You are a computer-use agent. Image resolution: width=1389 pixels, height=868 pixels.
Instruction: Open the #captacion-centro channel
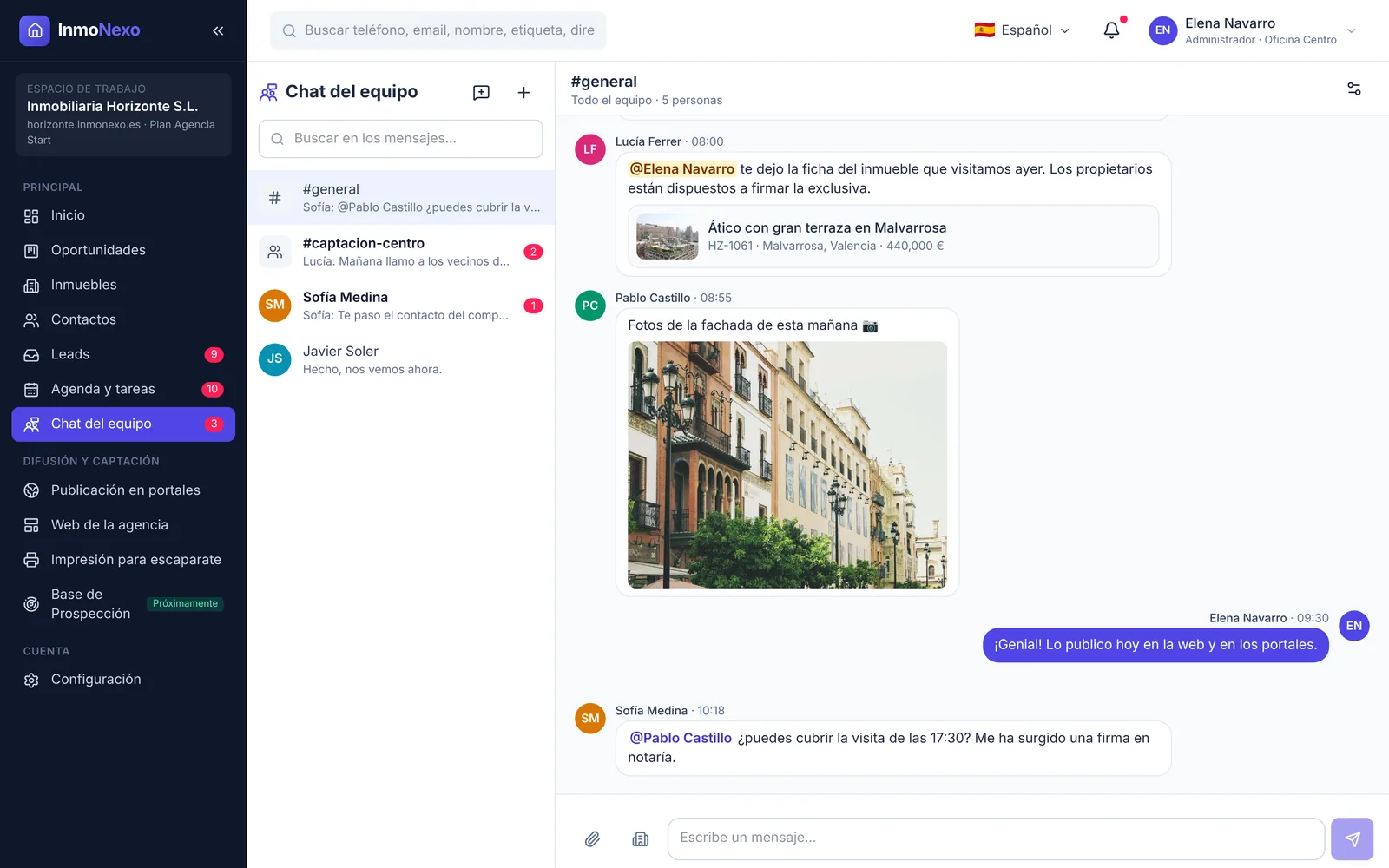coord(401,252)
